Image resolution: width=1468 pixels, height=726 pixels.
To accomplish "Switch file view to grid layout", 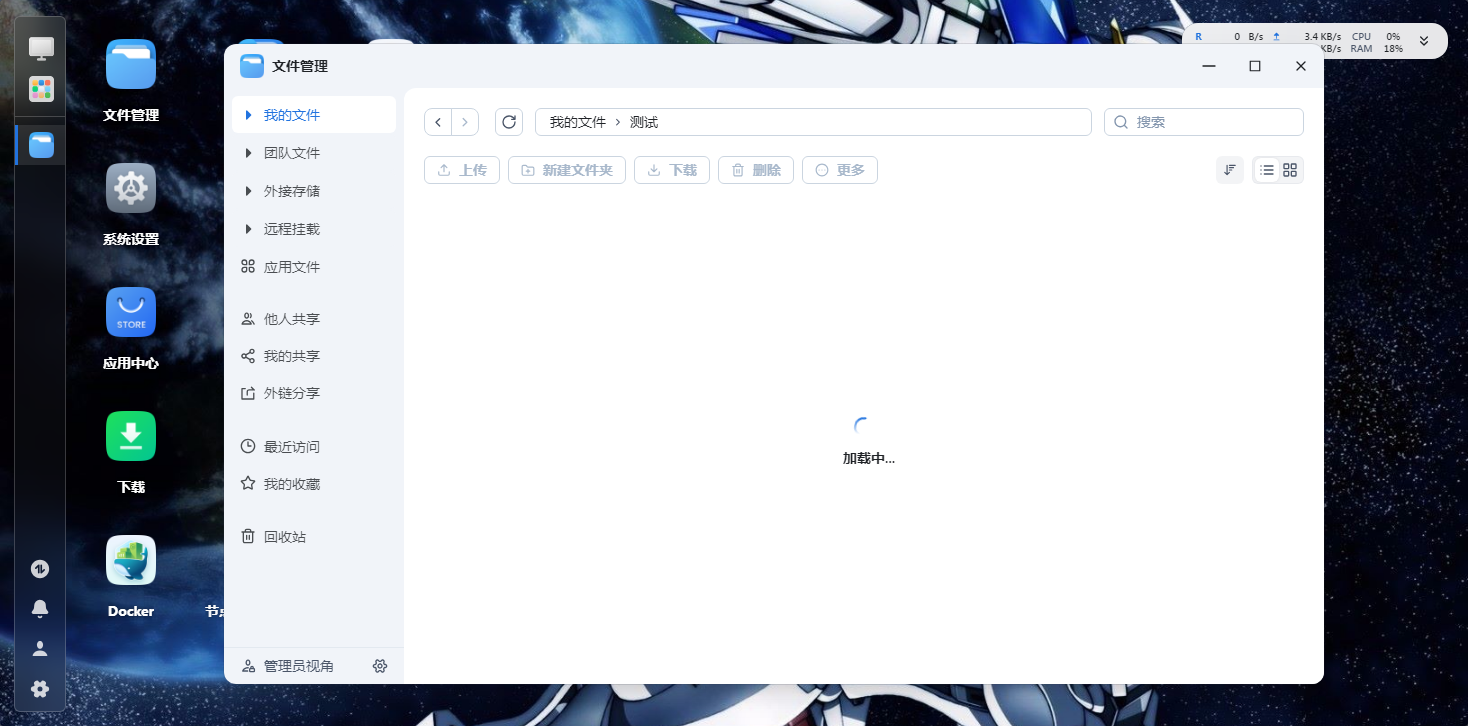I will (1289, 170).
